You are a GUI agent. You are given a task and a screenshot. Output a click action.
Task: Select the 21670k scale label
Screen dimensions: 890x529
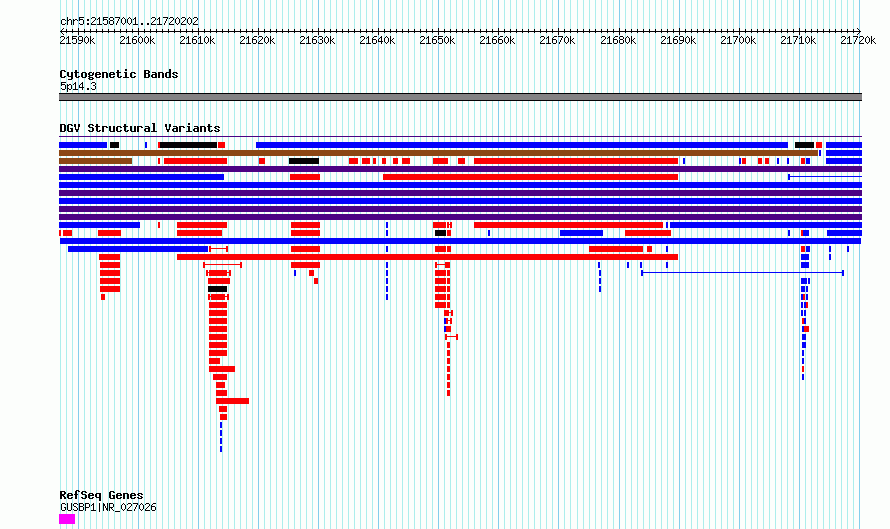557,40
